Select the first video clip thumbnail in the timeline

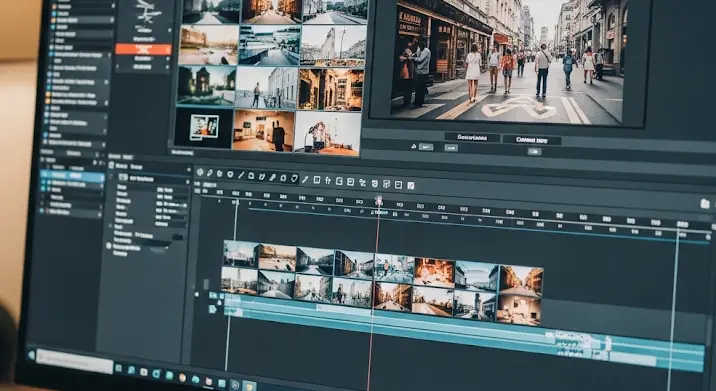tap(241, 254)
